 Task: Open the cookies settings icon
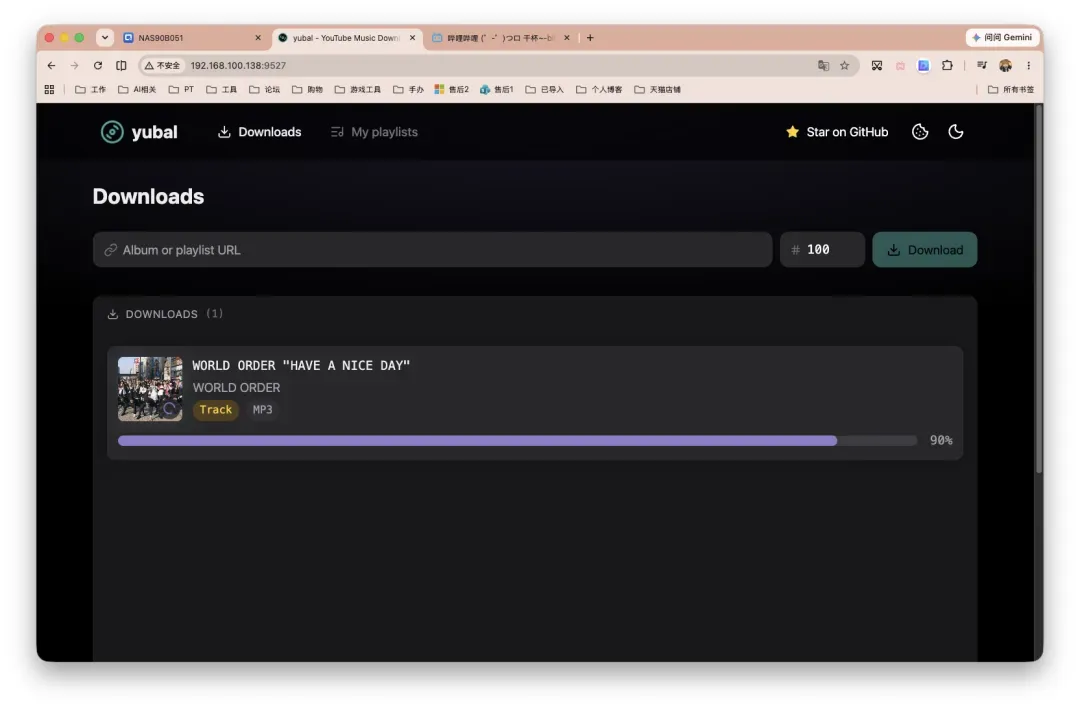(920, 132)
